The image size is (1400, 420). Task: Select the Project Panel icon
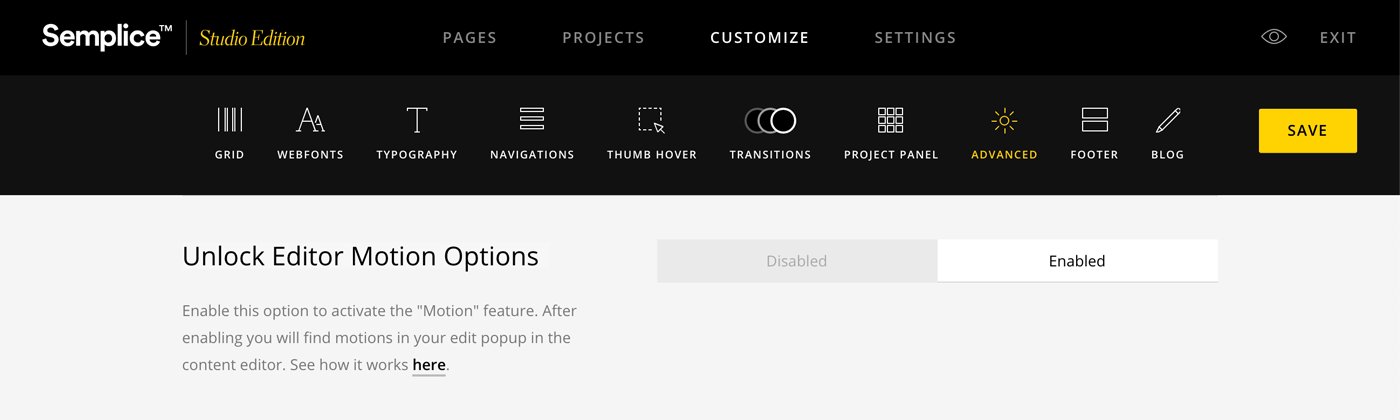[x=891, y=121]
